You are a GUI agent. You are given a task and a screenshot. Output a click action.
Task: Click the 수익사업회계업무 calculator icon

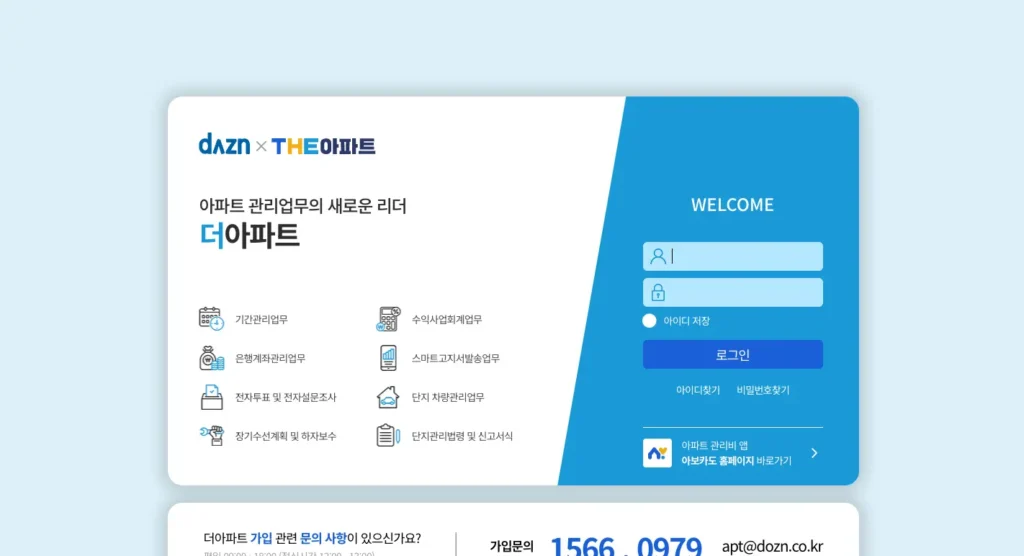(388, 319)
